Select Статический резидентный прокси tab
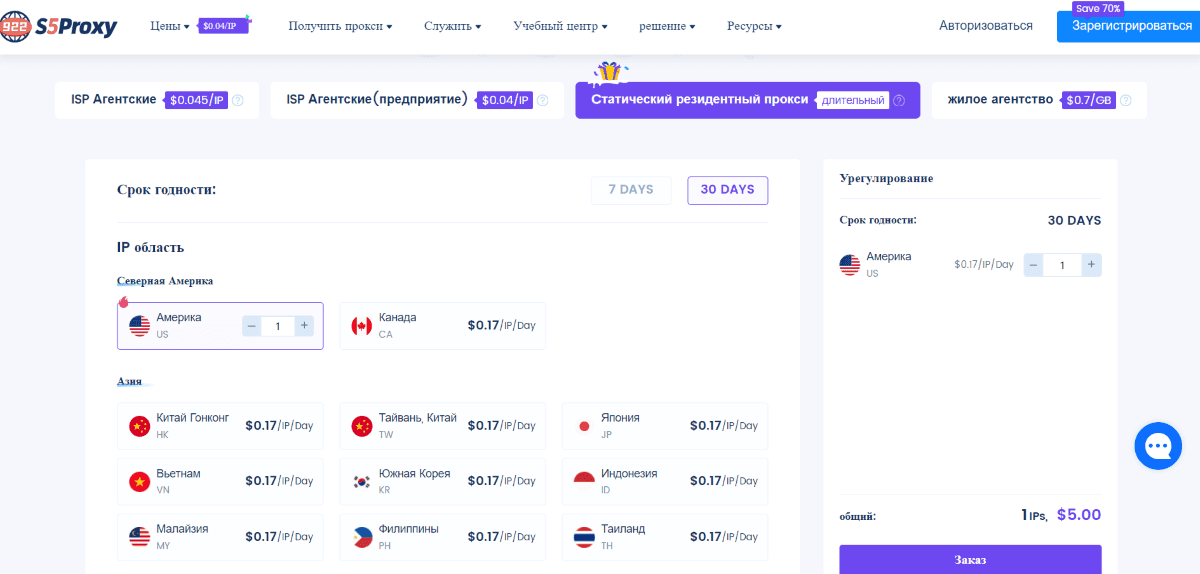The width and height of the screenshot is (1200, 574). pyautogui.click(x=748, y=100)
